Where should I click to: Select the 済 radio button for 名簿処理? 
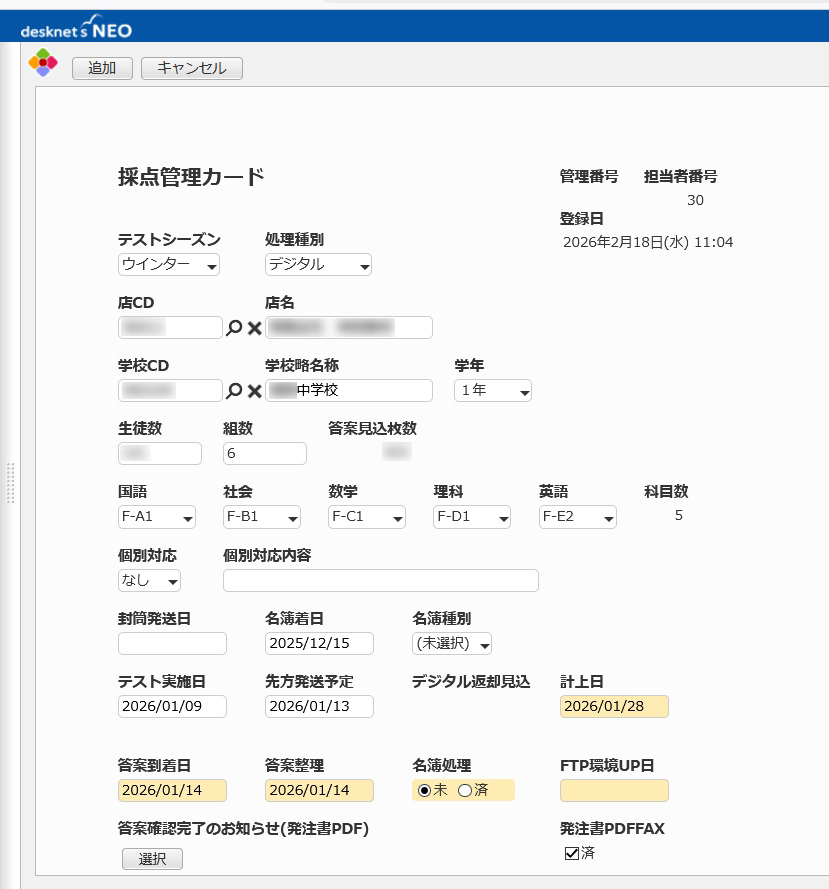(x=464, y=791)
